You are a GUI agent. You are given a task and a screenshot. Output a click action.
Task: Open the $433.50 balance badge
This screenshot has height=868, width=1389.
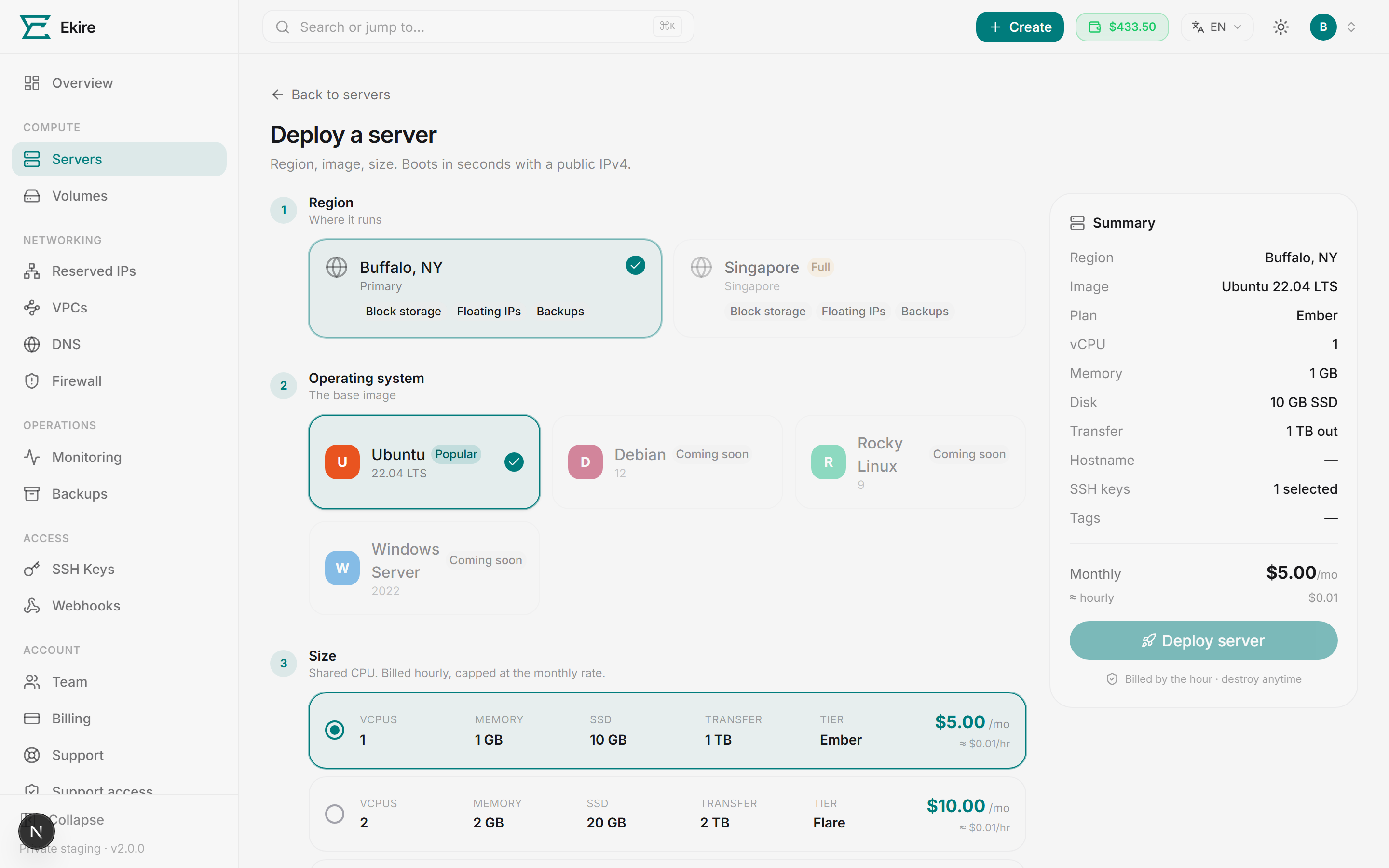[1121, 27]
